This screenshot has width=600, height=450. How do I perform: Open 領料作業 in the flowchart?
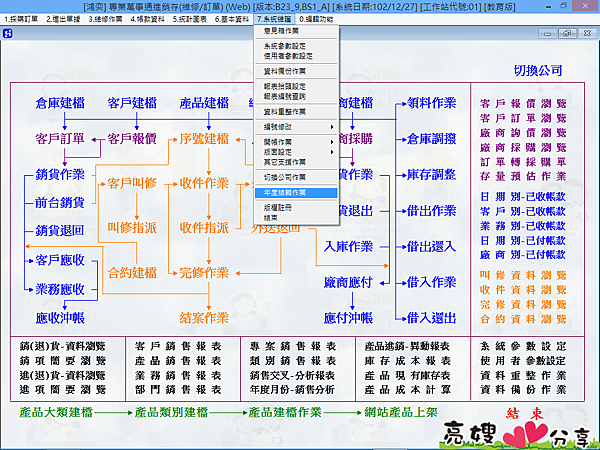click(x=432, y=103)
